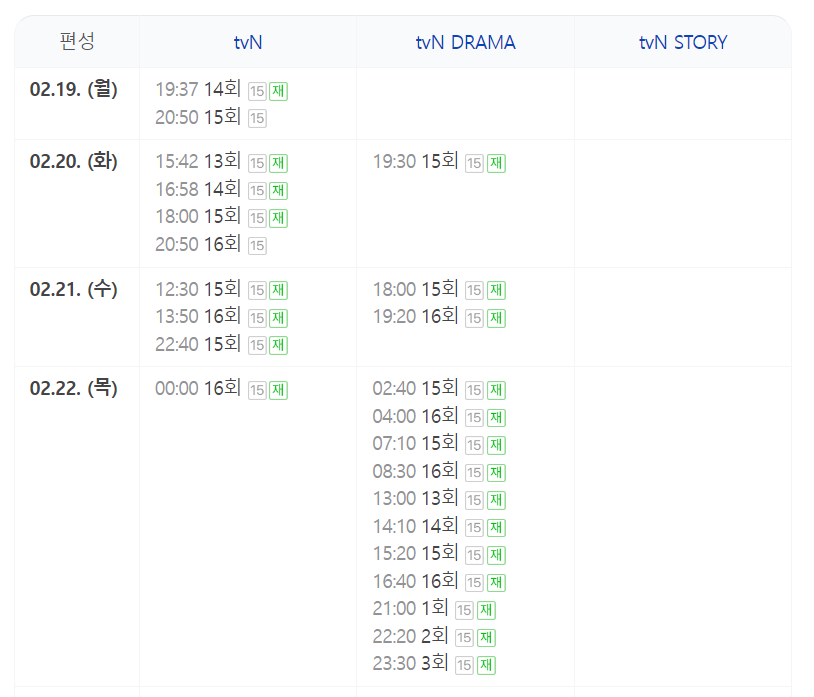Click the 15 age-rating badge beside 13:50 16회
Image resolution: width=814 pixels, height=697 pixels.
coord(257,318)
